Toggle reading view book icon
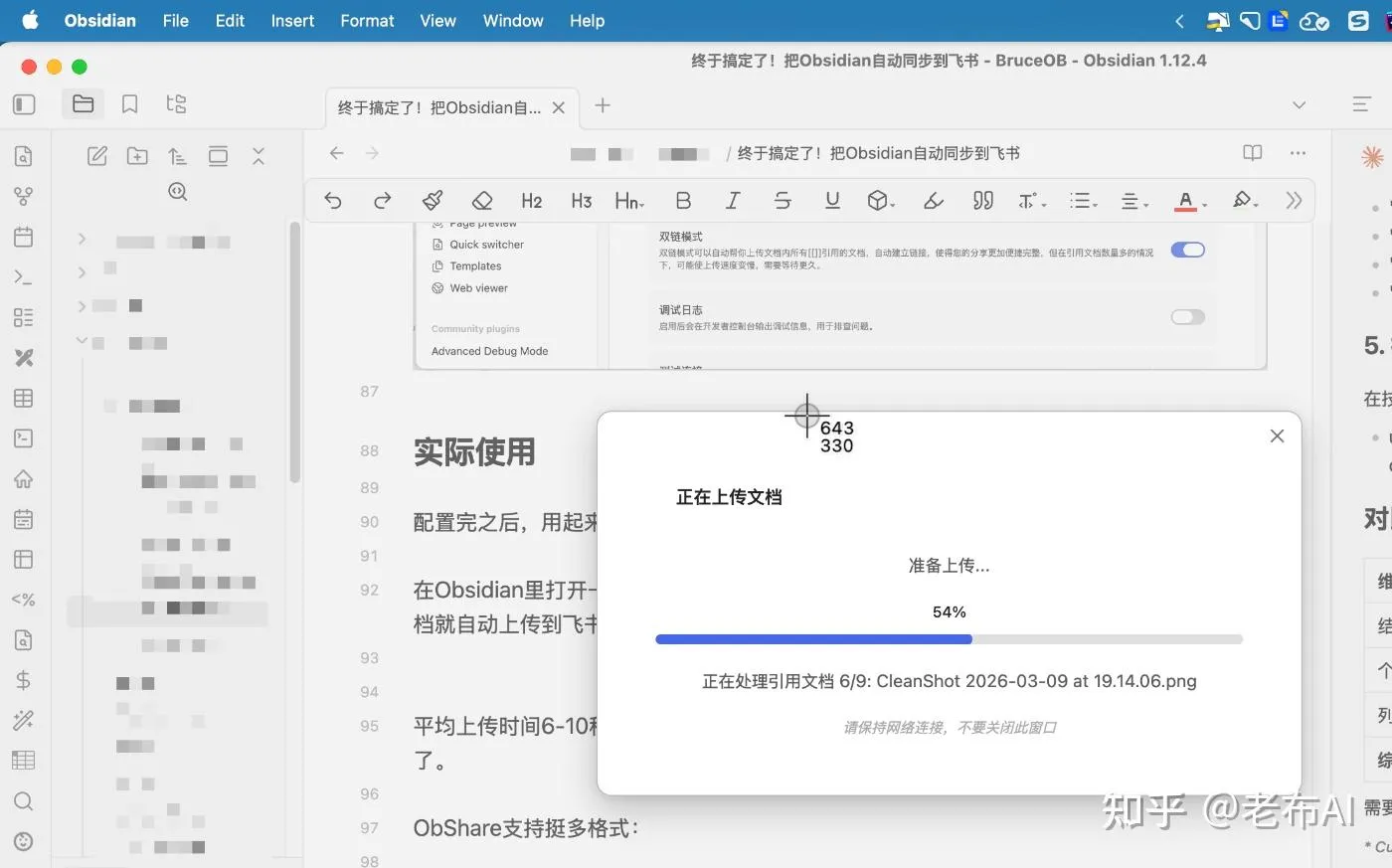This screenshot has height=868, width=1392. pos(1252,152)
